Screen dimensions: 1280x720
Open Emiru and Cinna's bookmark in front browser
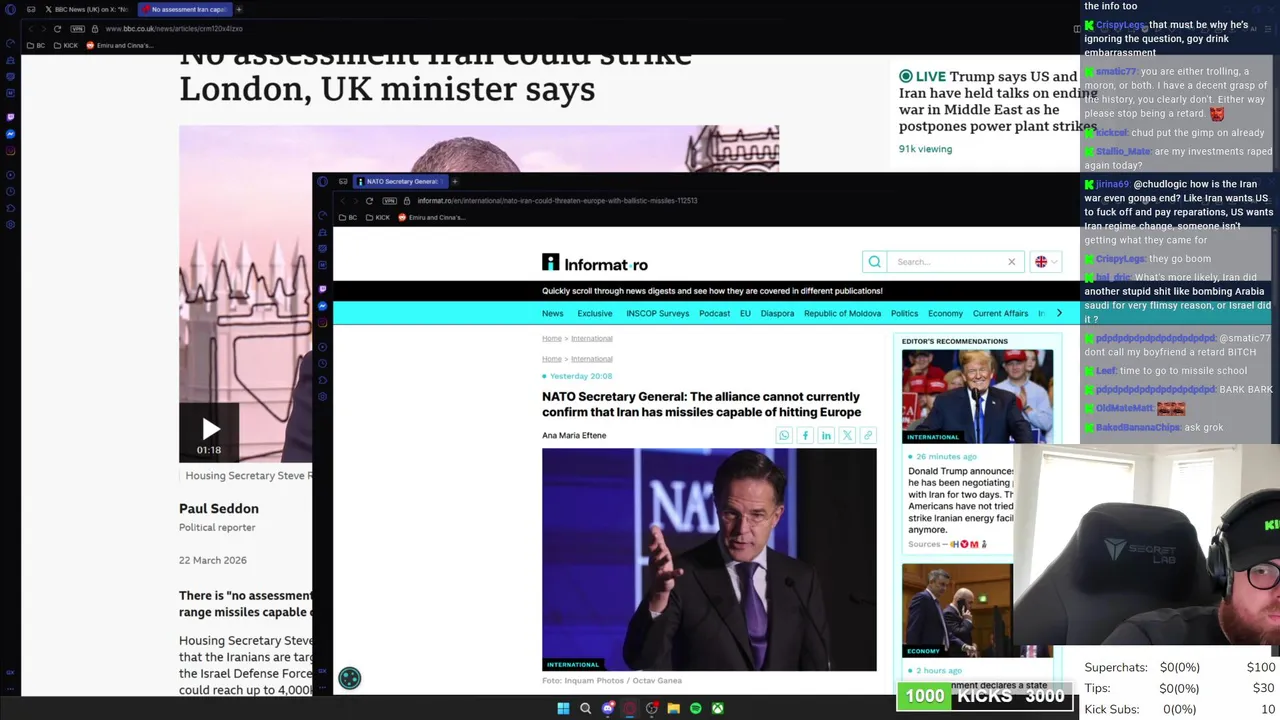tap(432, 217)
